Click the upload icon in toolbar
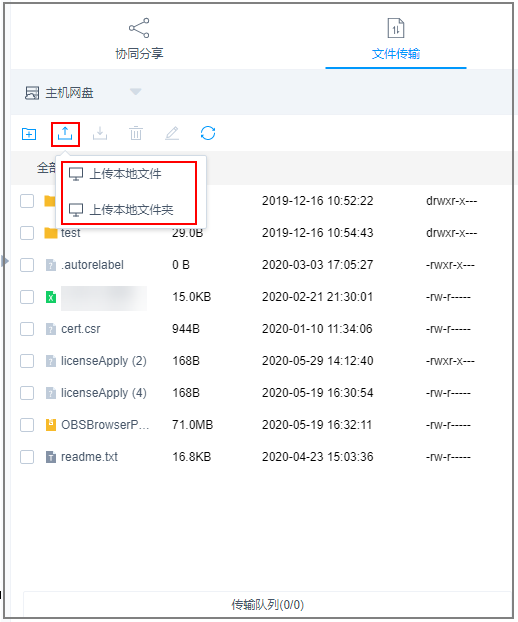The width and height of the screenshot is (518, 622). click(x=65, y=134)
